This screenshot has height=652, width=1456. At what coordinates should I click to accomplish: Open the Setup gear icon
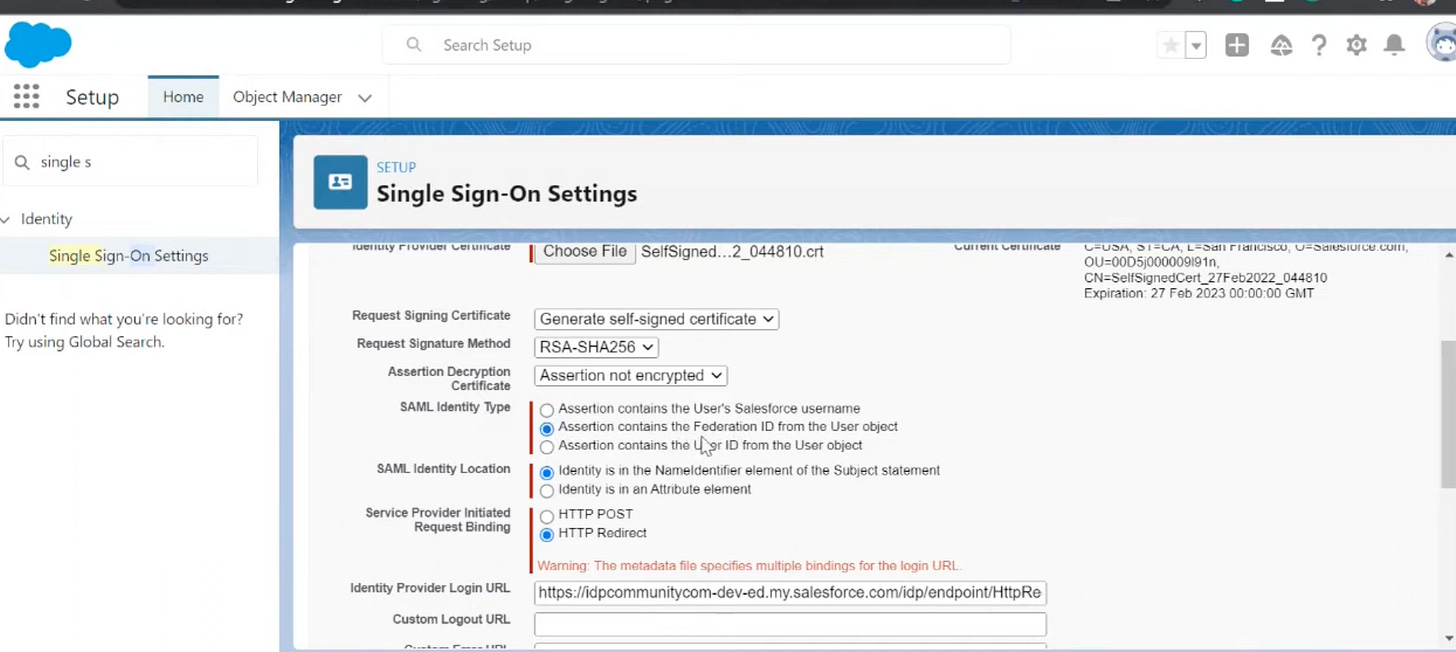(x=1356, y=45)
